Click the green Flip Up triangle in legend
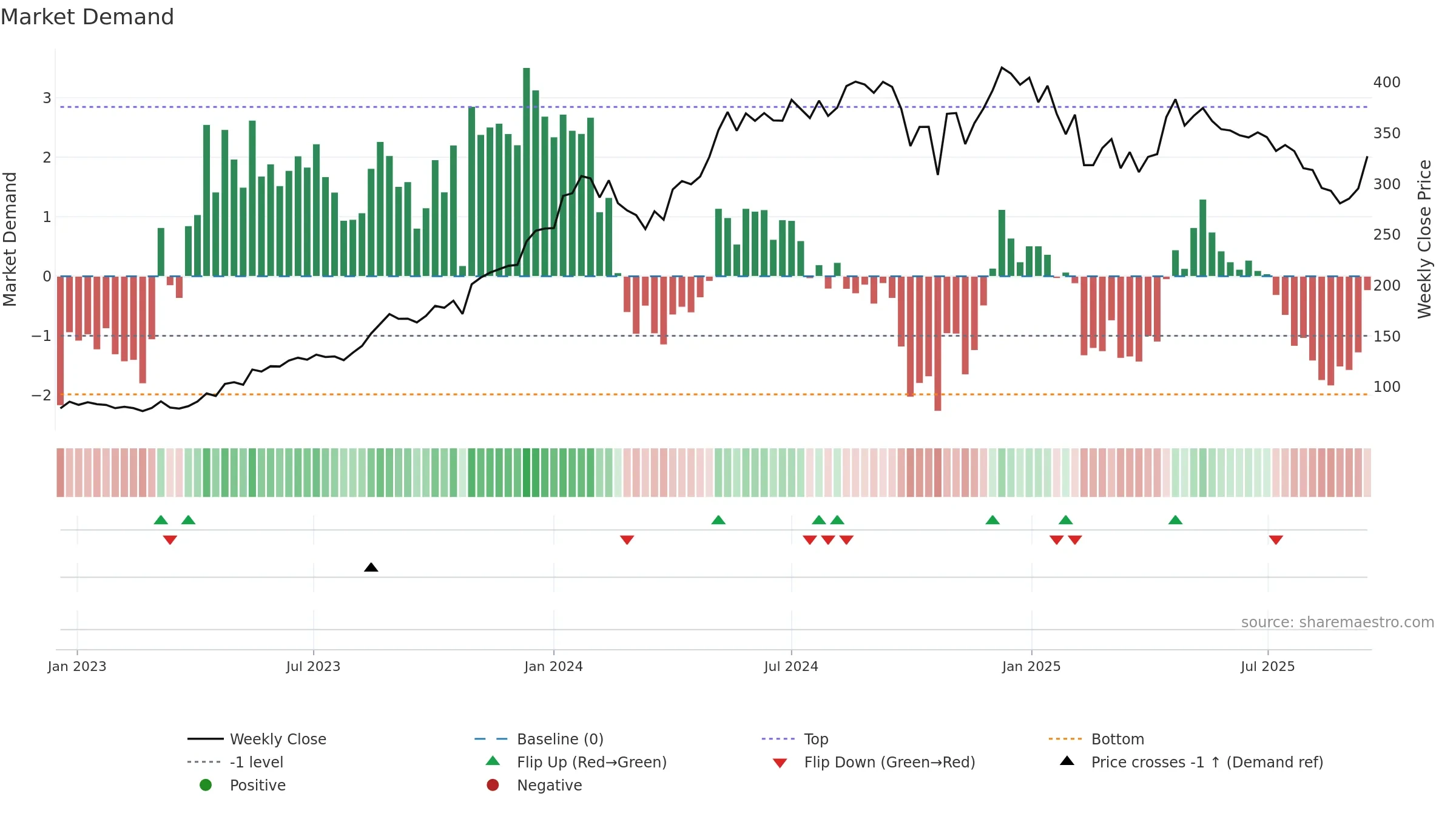Viewport: 1456px width, 819px height. point(493,761)
